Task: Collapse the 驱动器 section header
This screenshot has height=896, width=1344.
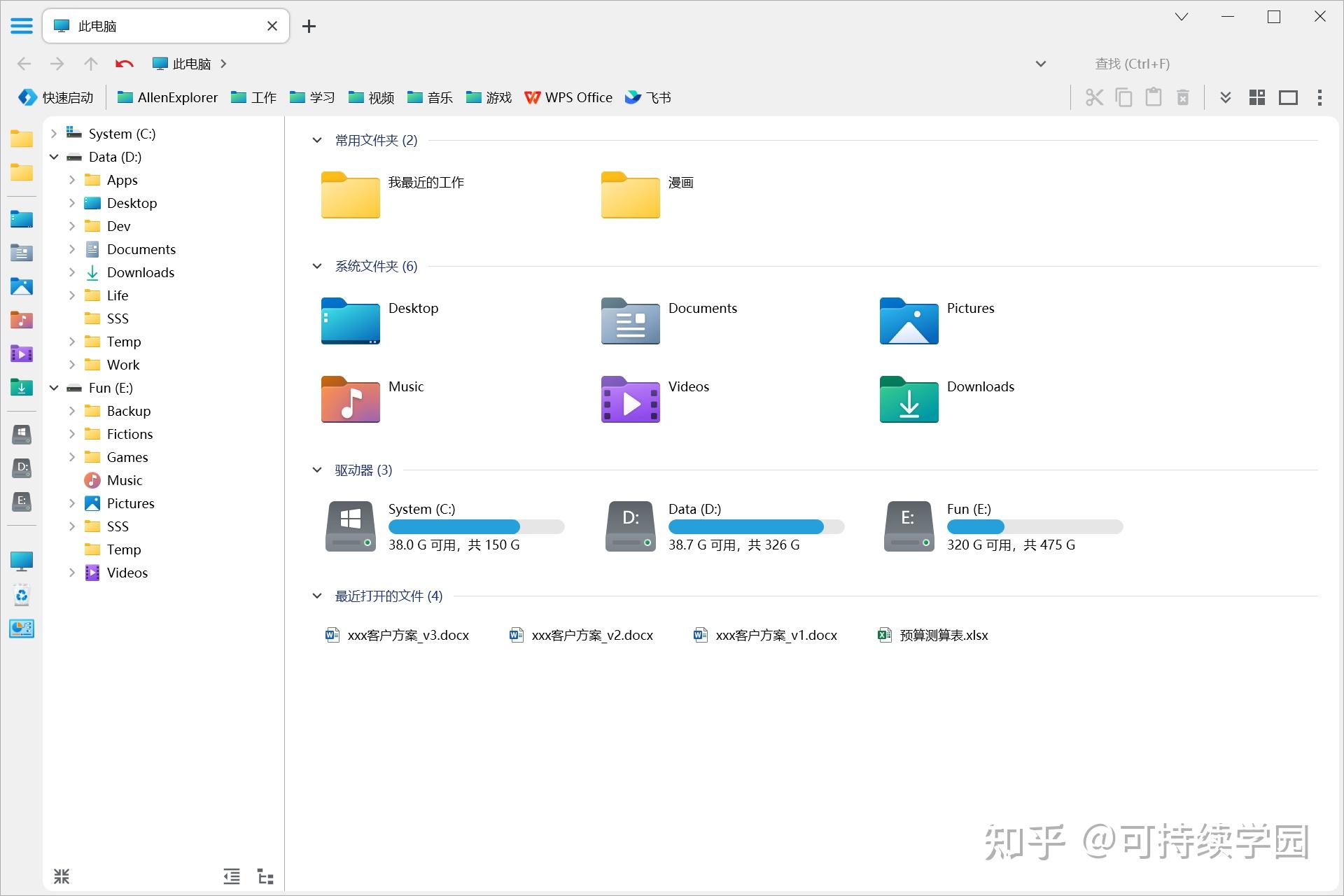Action: [x=317, y=470]
